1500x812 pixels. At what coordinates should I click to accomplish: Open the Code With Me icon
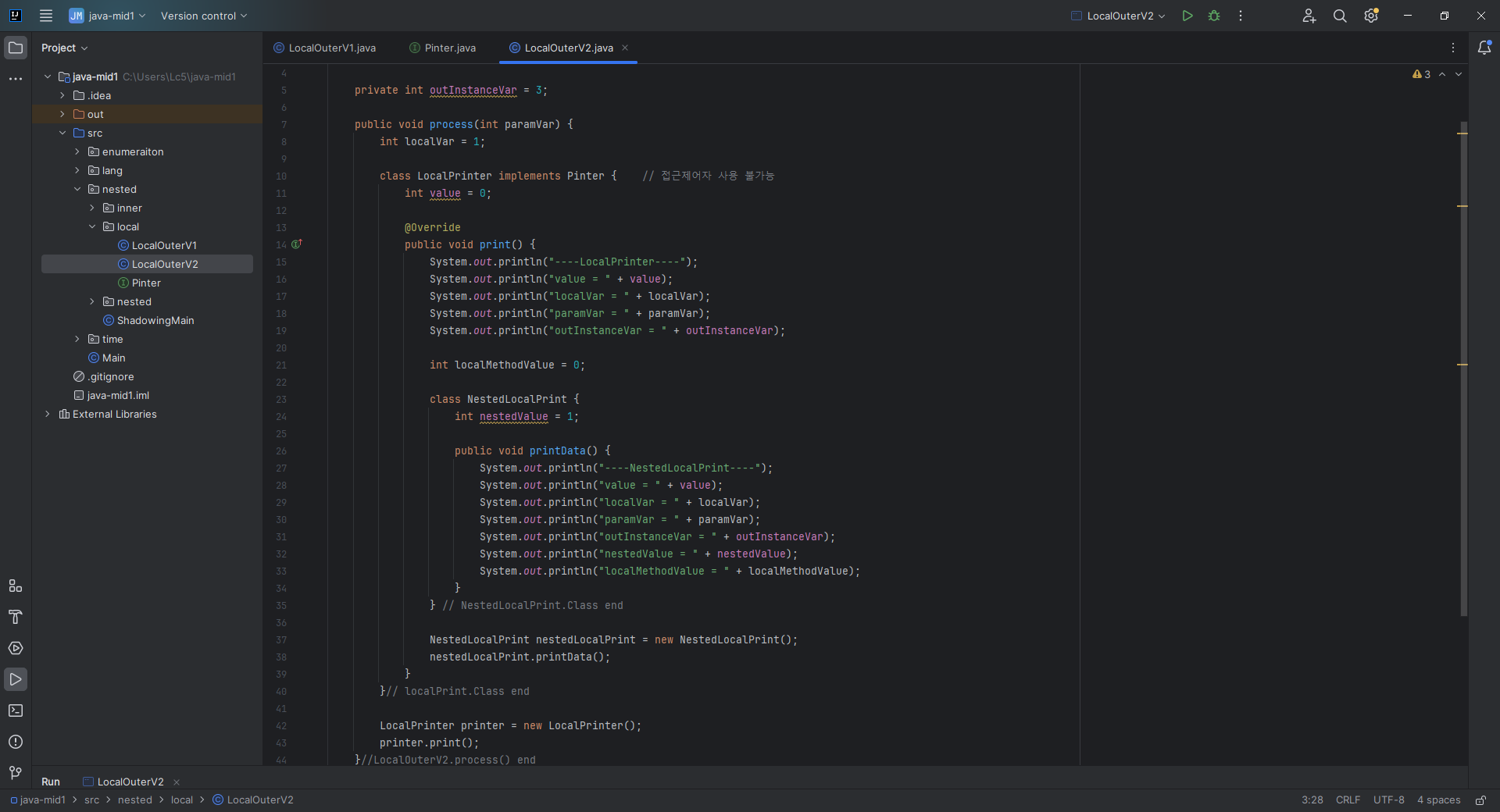point(1309,16)
